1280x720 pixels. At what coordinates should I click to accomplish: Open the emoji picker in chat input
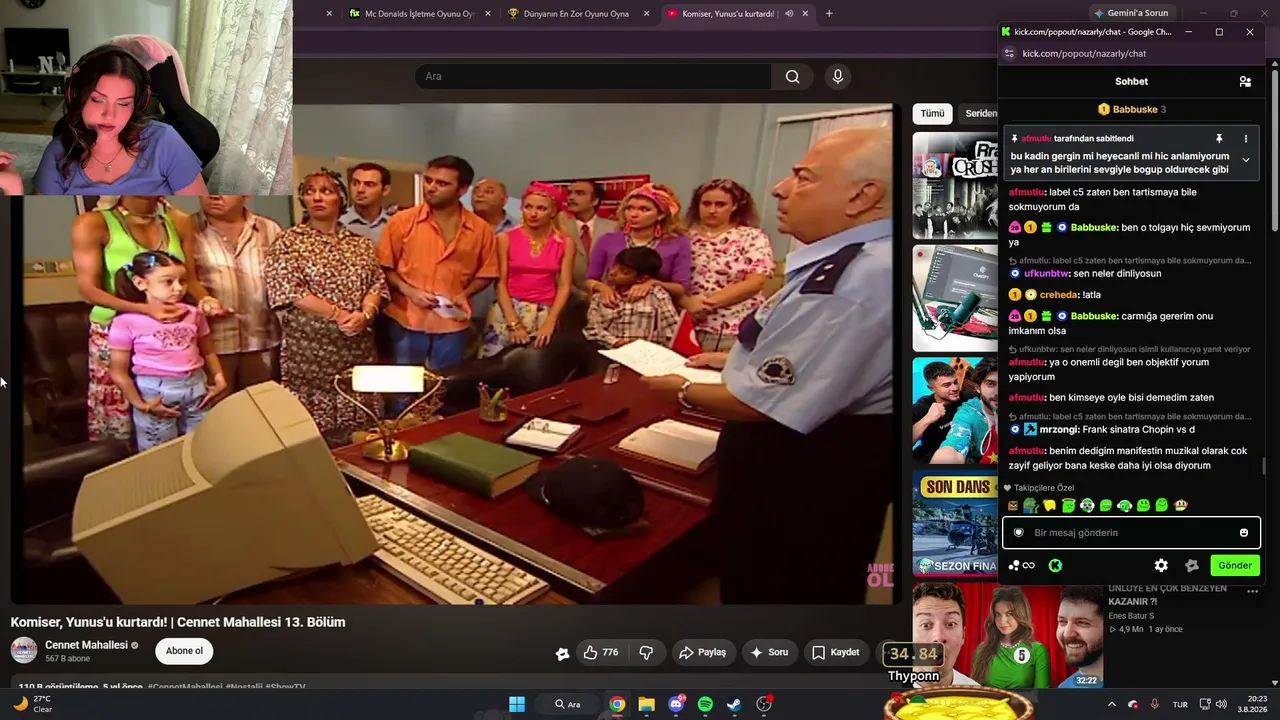[x=1244, y=533]
